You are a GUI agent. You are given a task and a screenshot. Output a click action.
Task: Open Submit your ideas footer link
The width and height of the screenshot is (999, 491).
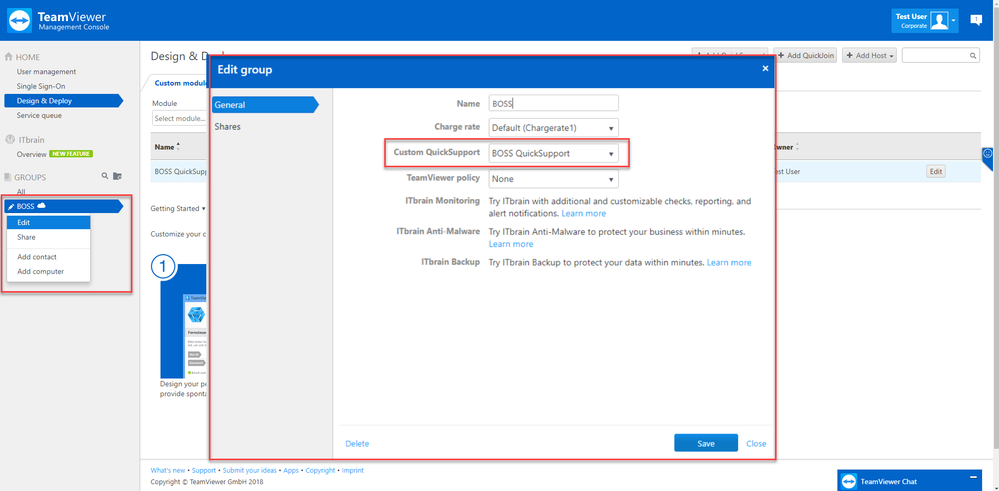pos(250,471)
